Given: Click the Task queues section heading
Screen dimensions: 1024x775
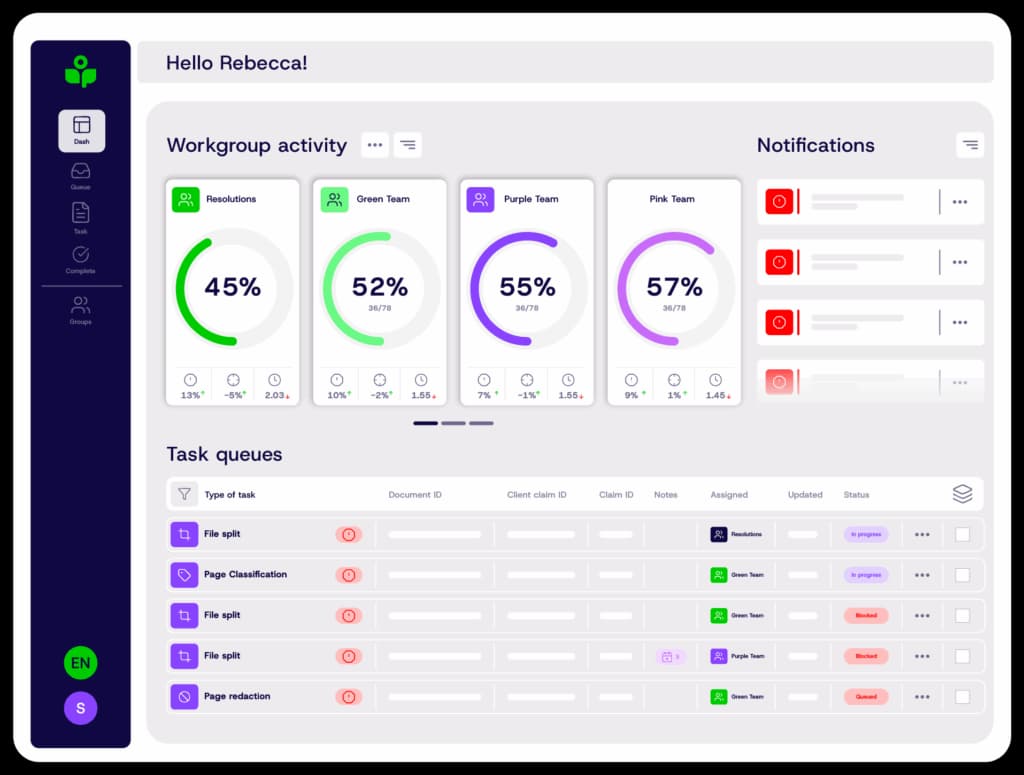Looking at the screenshot, I should 224,454.
